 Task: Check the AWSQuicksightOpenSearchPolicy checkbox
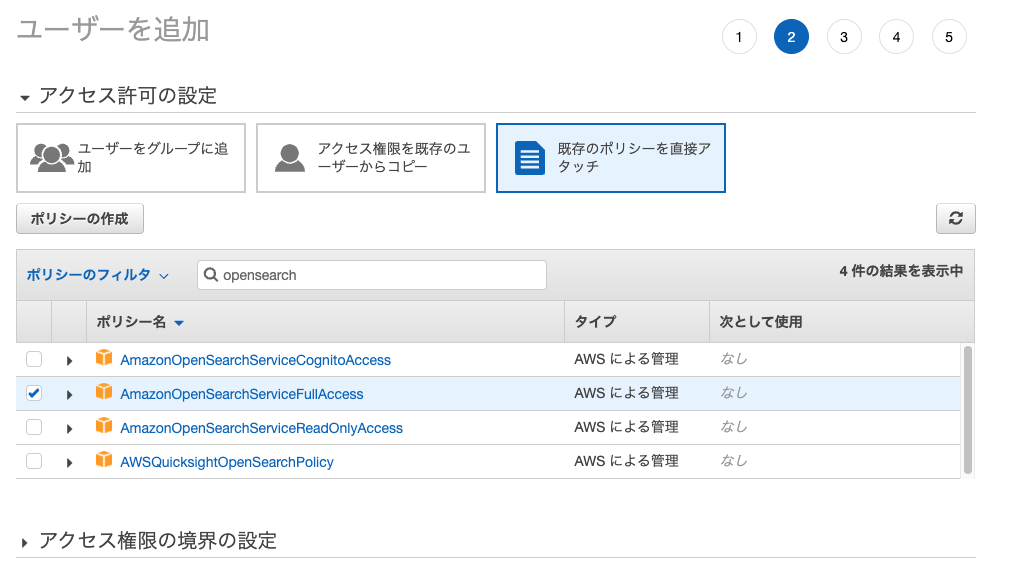click(x=34, y=461)
